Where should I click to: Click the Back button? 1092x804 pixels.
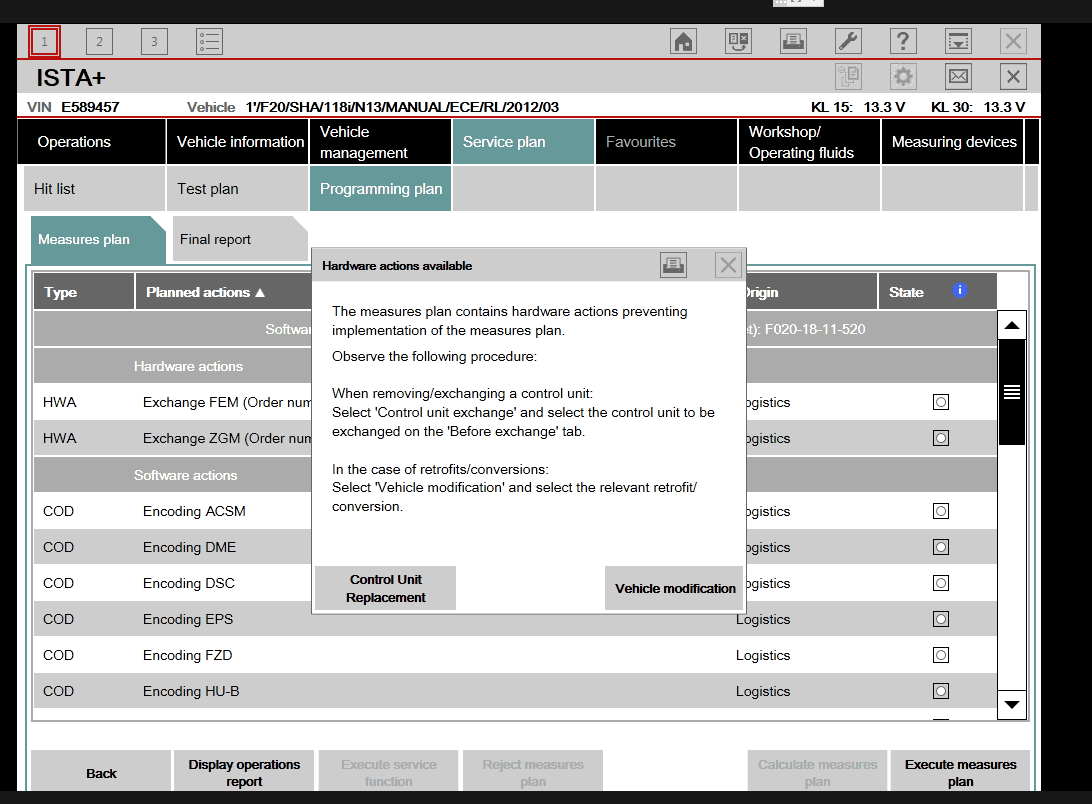pos(101,772)
